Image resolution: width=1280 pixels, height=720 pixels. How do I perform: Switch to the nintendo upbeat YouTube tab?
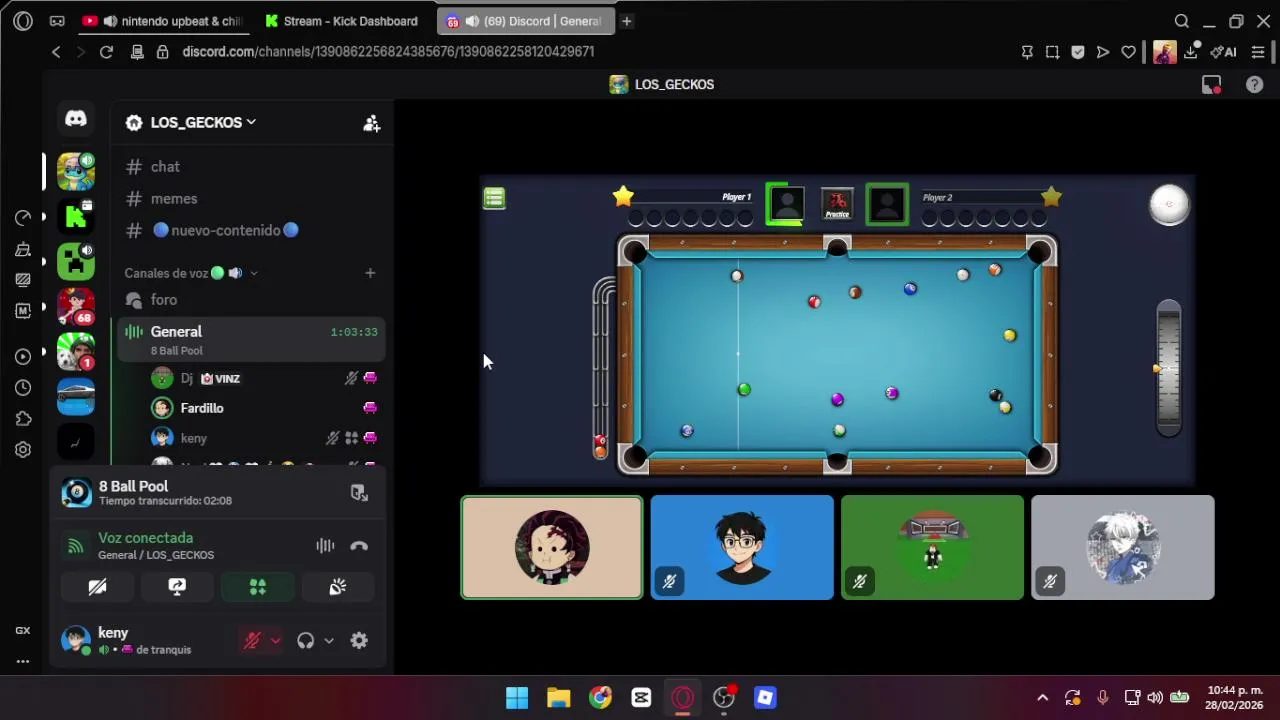click(x=162, y=21)
